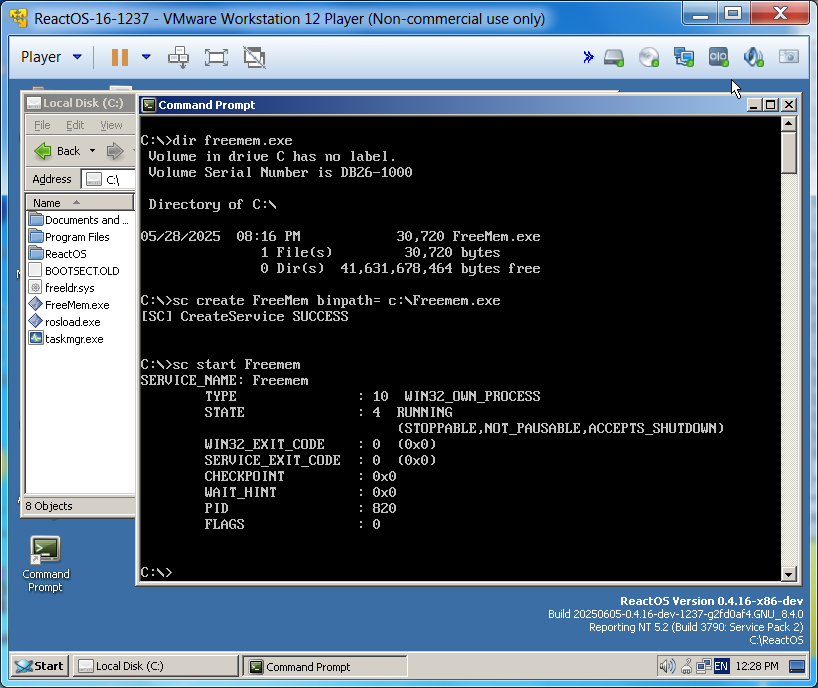Minimize the VMware Player window
The height and width of the screenshot is (688, 818).
(700, 14)
